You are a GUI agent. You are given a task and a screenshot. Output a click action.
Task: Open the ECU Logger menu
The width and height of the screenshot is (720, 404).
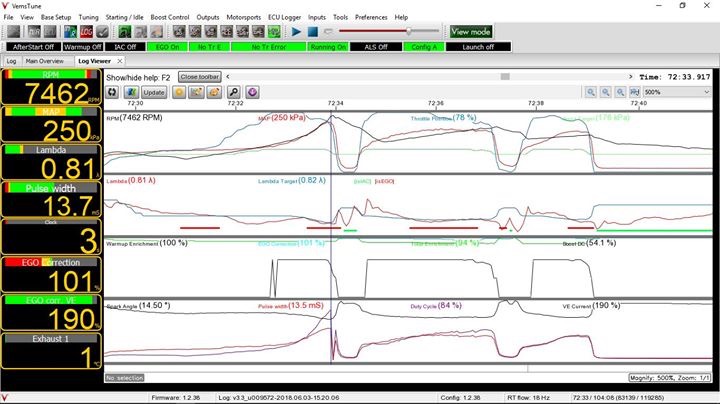(x=285, y=17)
